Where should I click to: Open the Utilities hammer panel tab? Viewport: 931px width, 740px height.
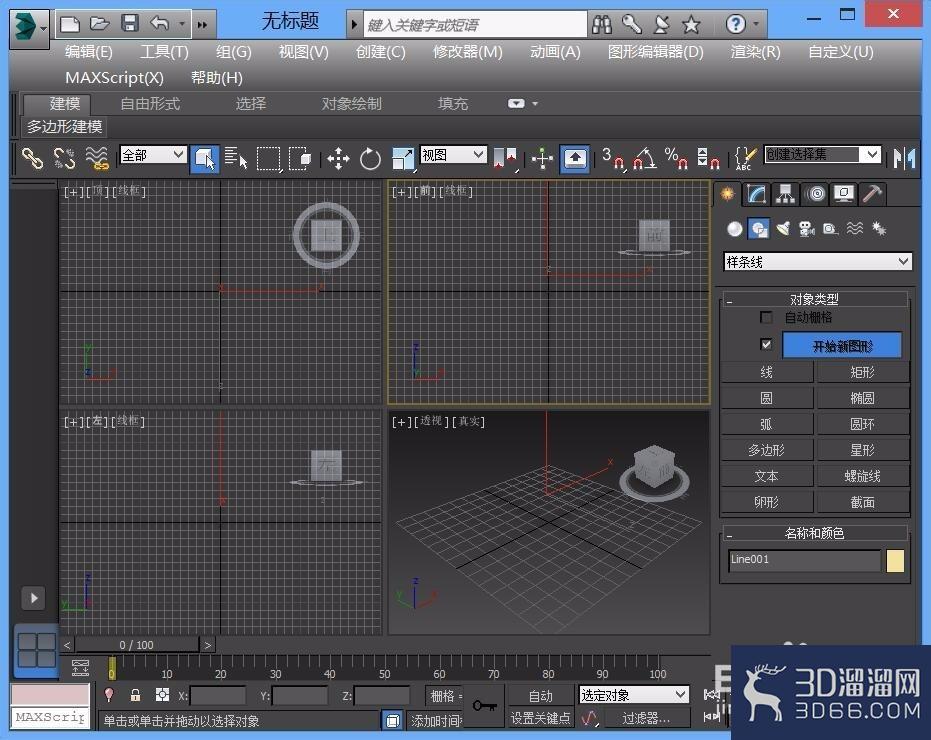872,194
